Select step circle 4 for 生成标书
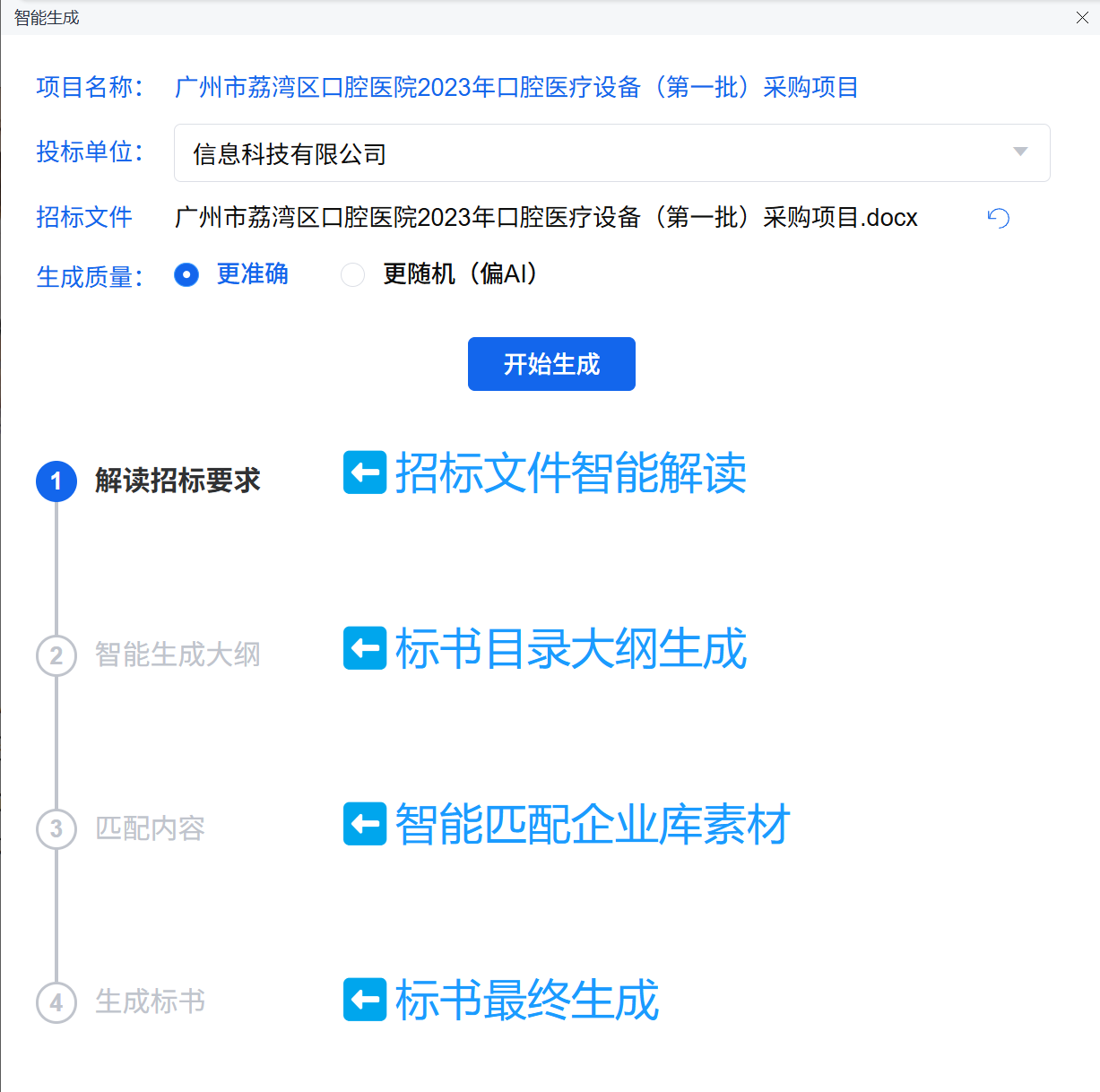Viewport: 1100px width, 1092px height. coord(56,1003)
